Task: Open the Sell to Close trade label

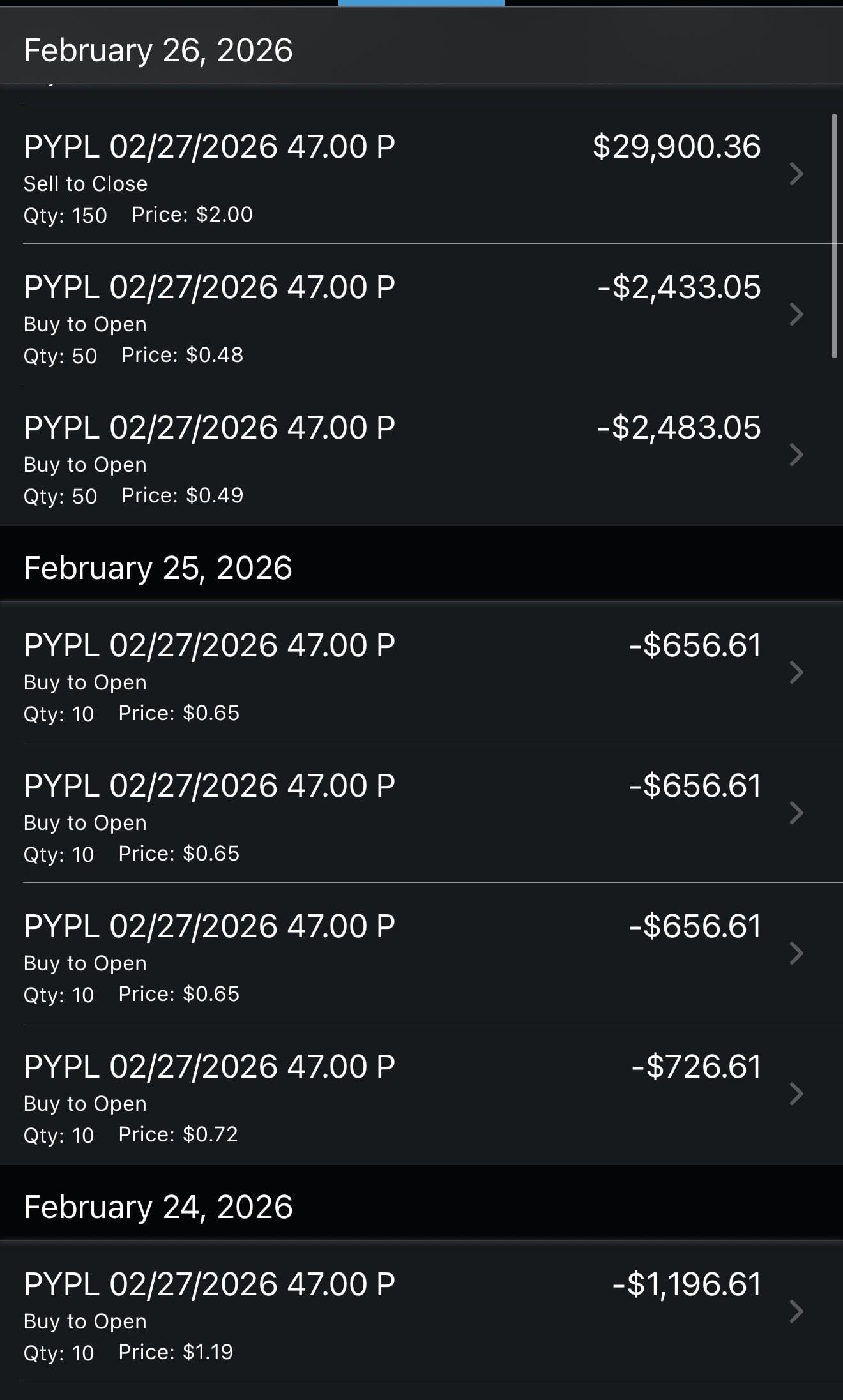Action: (86, 184)
